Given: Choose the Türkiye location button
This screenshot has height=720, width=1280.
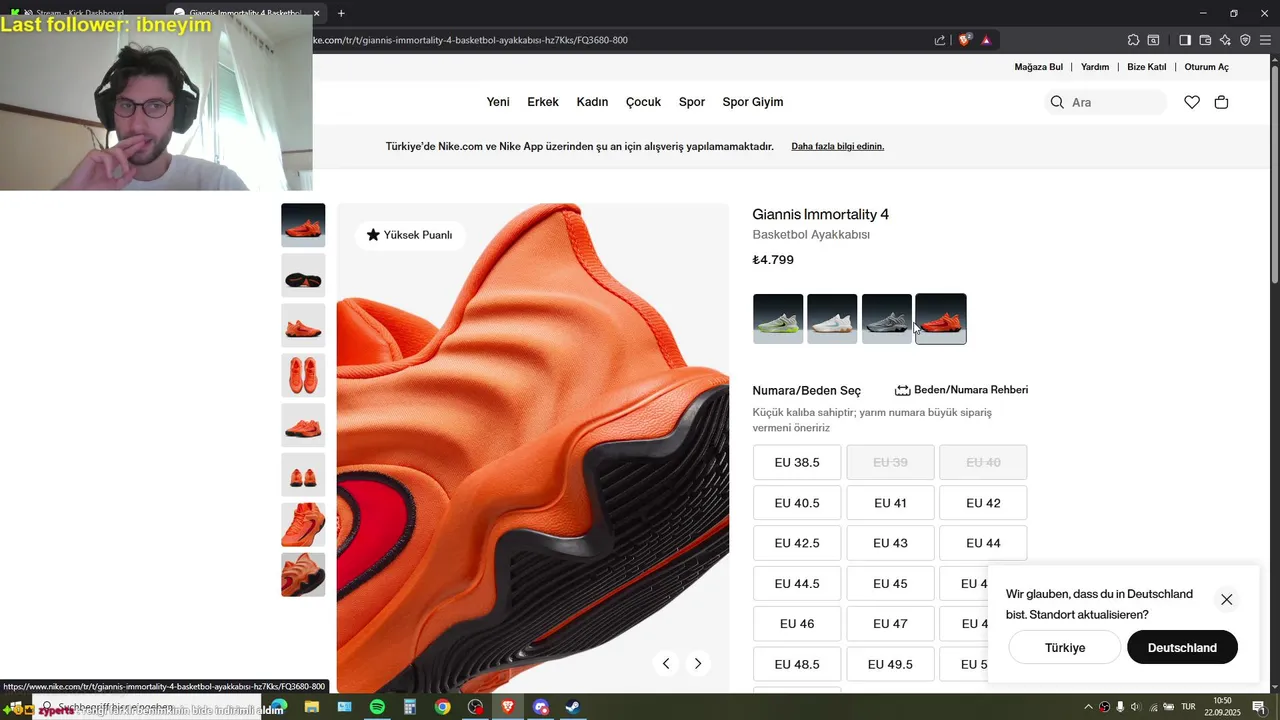Looking at the screenshot, I should point(1065,647).
